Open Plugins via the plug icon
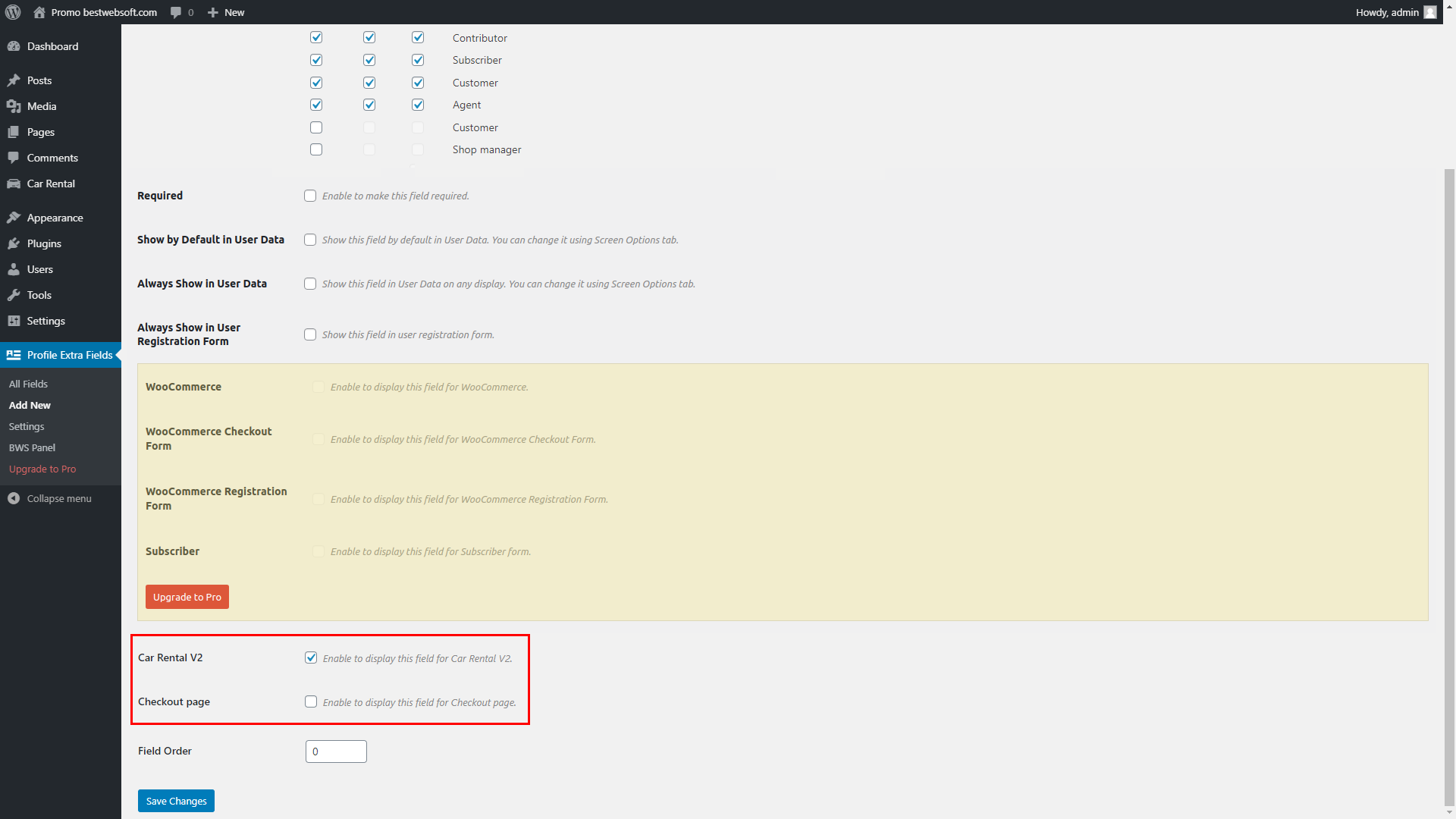Screen dimensions: 1456x819 (14, 243)
